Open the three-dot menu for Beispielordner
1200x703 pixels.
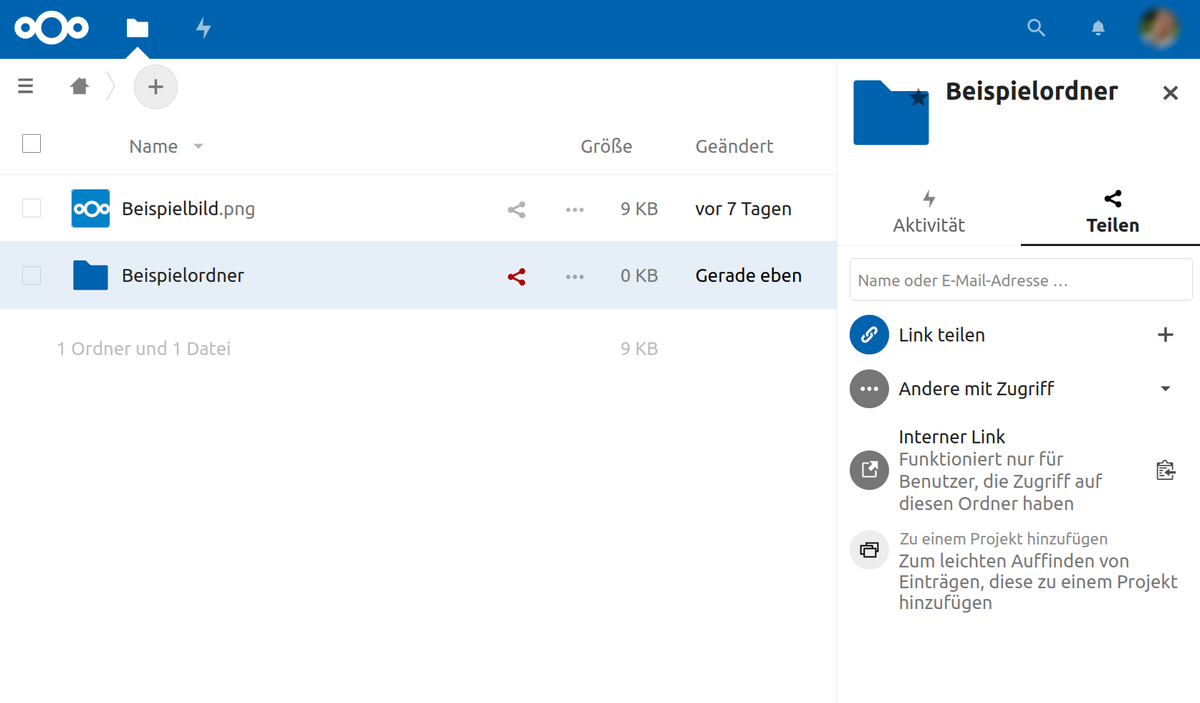574,277
